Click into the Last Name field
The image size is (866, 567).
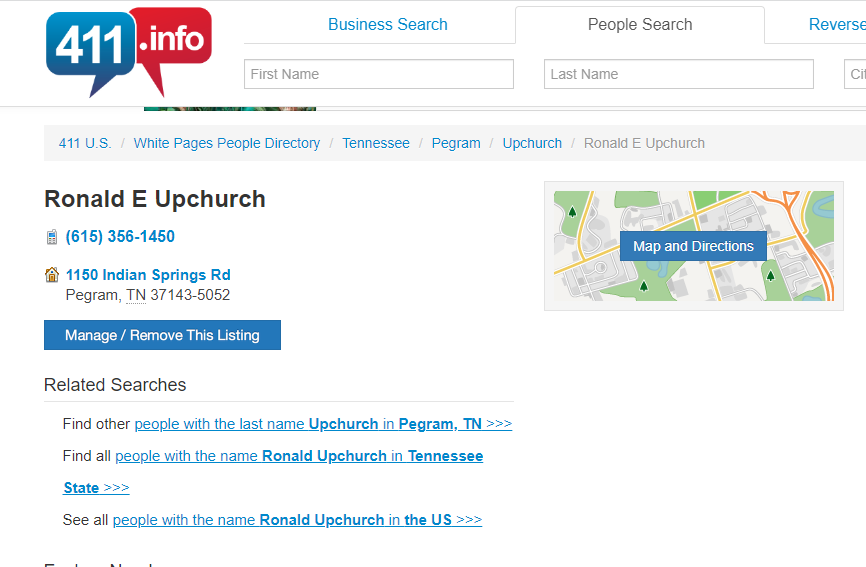679,74
